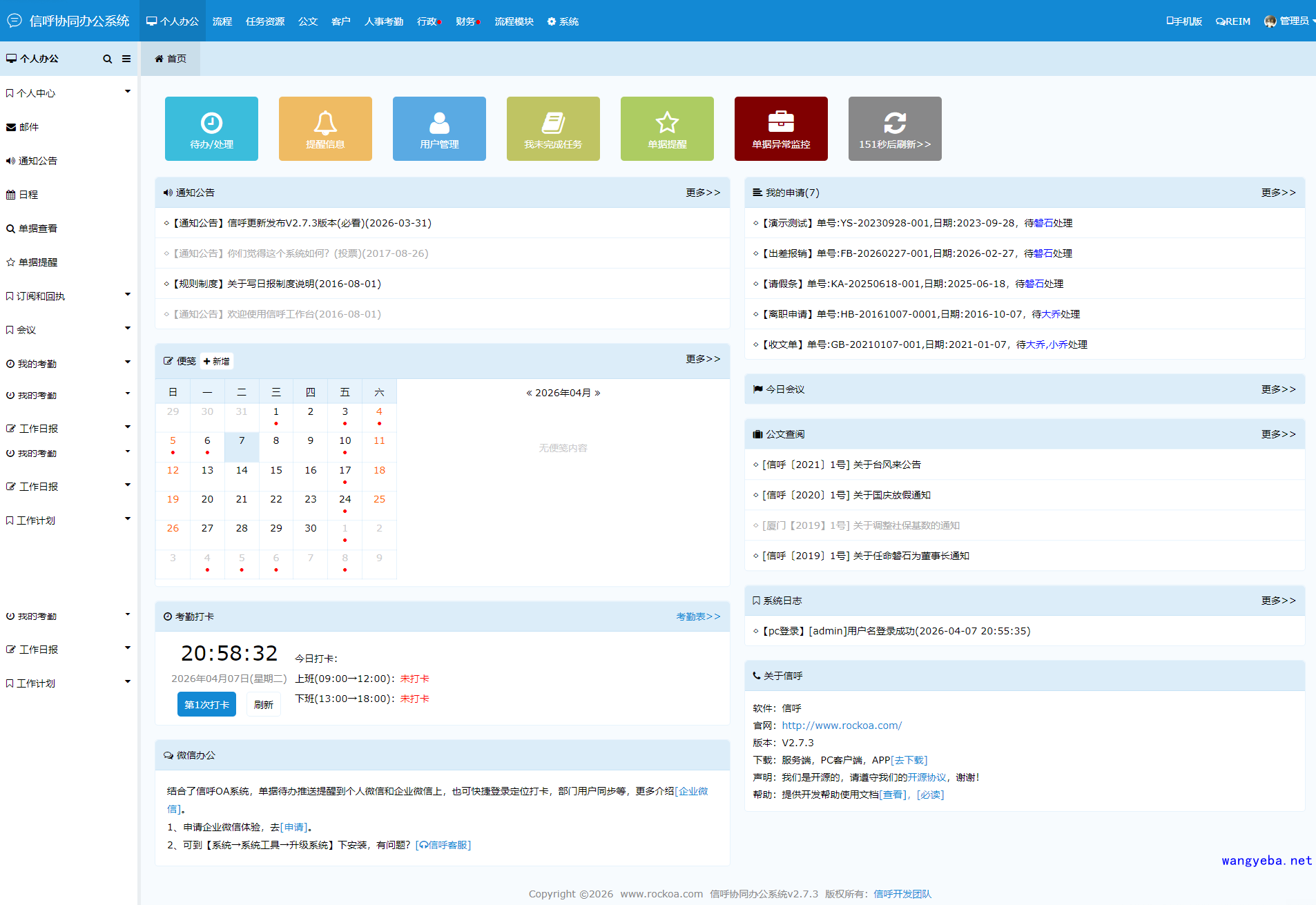Open the 人事考勤 top menu
The image size is (1316, 905).
(x=384, y=21)
